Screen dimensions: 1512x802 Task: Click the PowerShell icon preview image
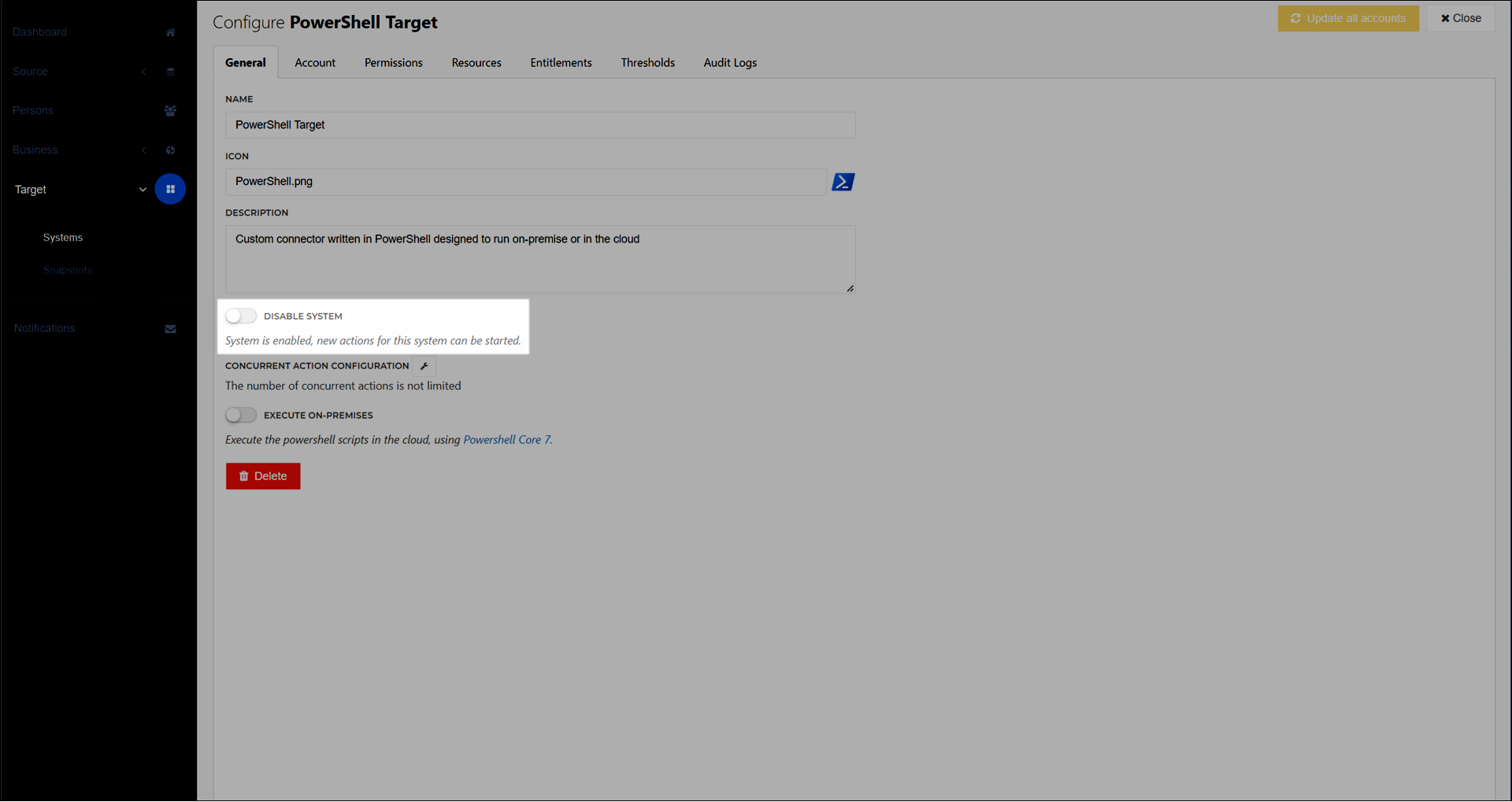click(843, 182)
